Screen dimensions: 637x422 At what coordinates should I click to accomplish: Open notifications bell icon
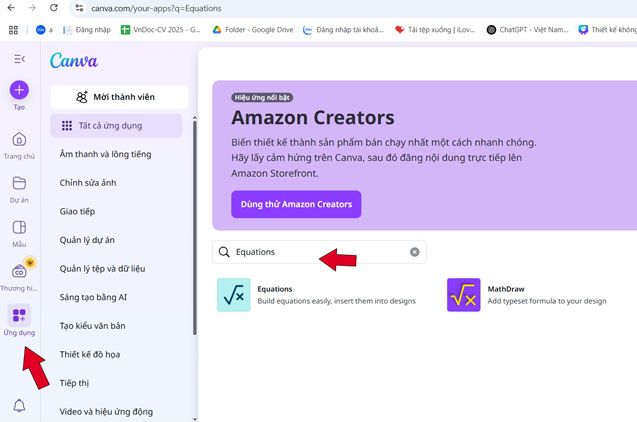click(19, 405)
